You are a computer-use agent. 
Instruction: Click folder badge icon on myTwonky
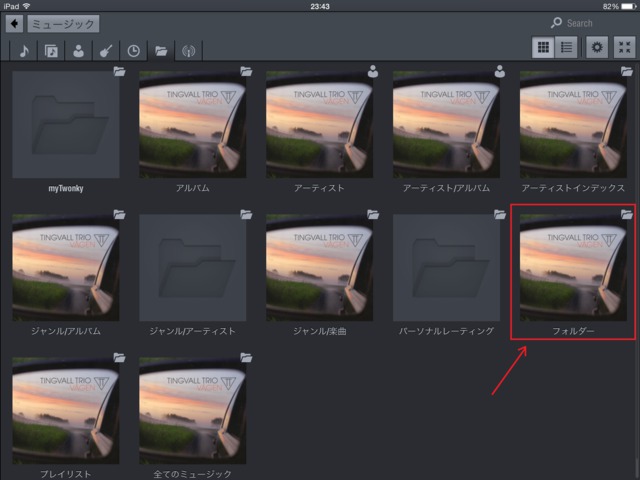tap(119, 71)
